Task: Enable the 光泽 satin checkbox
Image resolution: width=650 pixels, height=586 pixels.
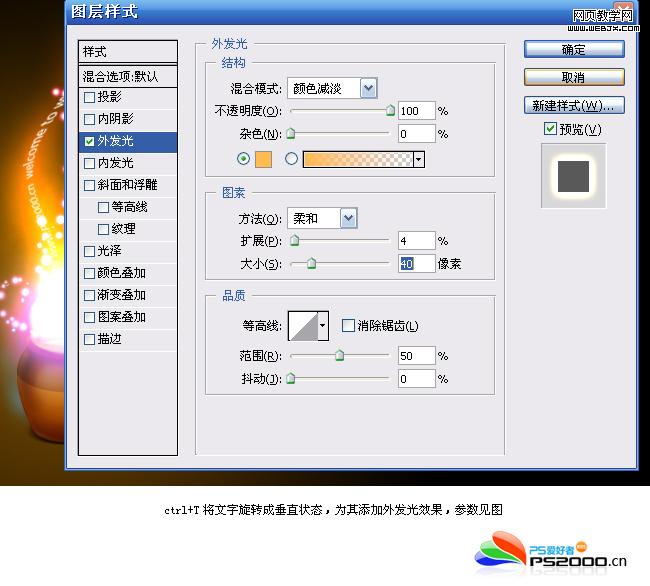Action: (89, 251)
